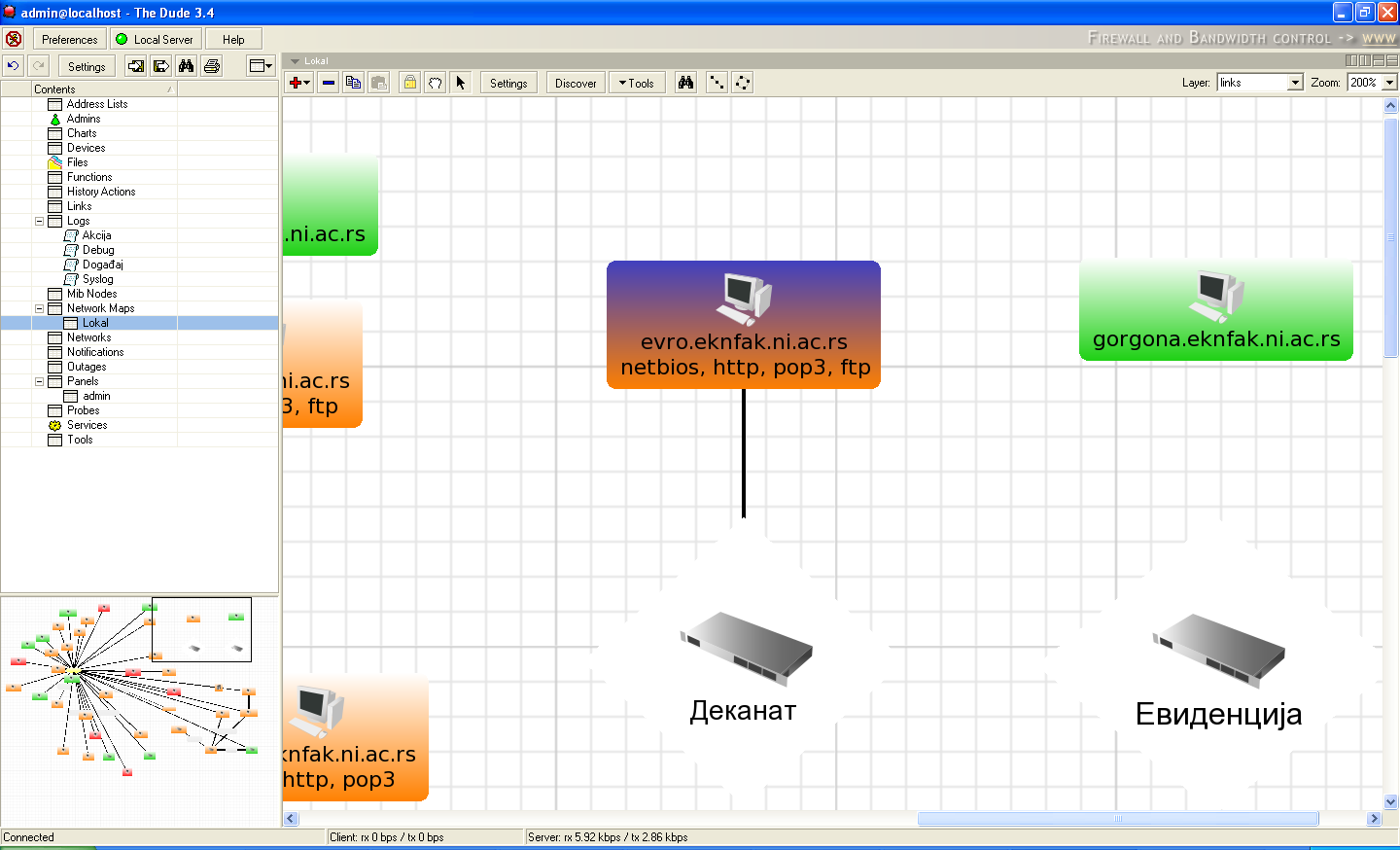Open History Actions in contents tree

(x=101, y=192)
